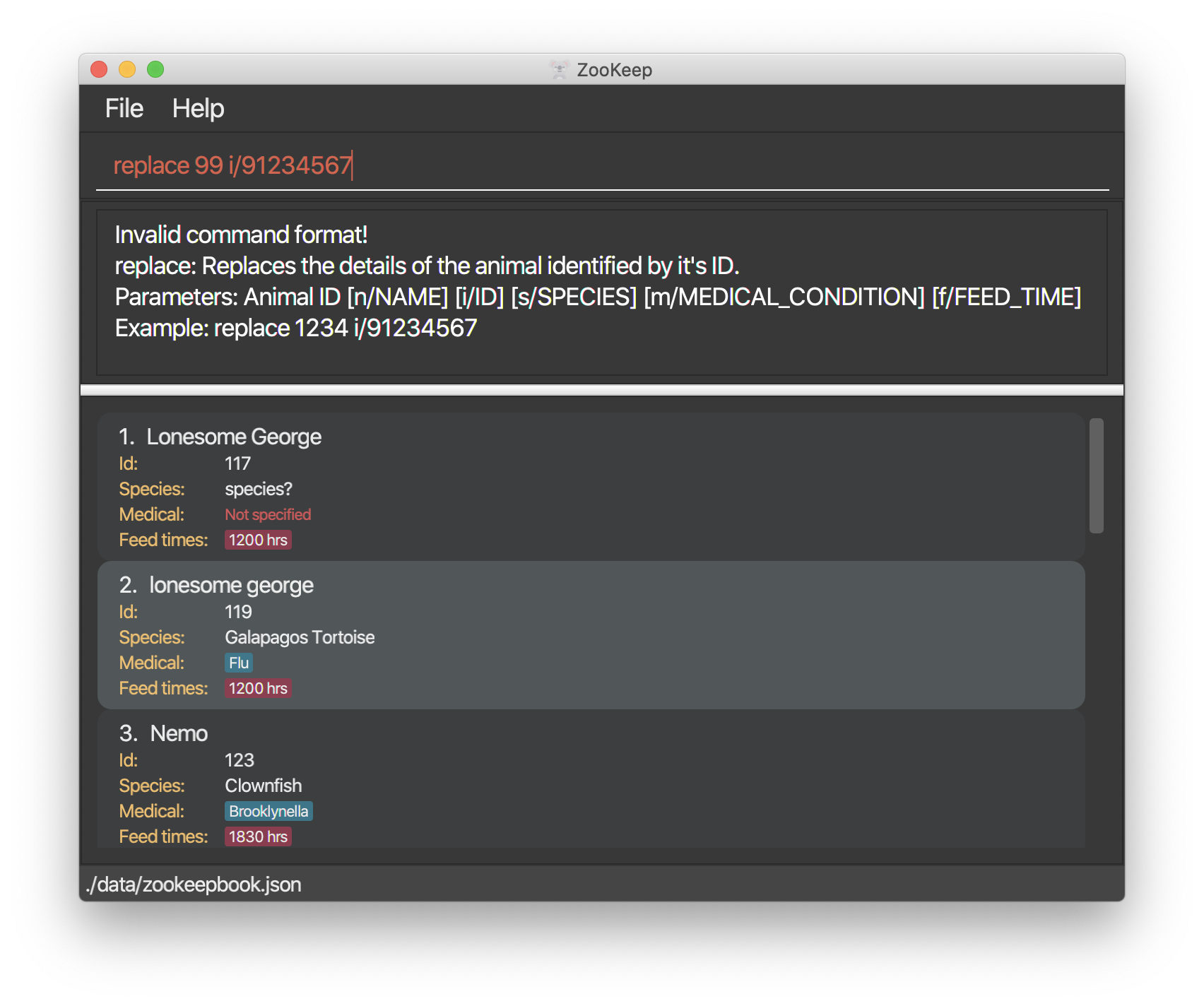Screen dimensions: 1204x1006
Task: Click the red close window button
Action: (x=99, y=69)
